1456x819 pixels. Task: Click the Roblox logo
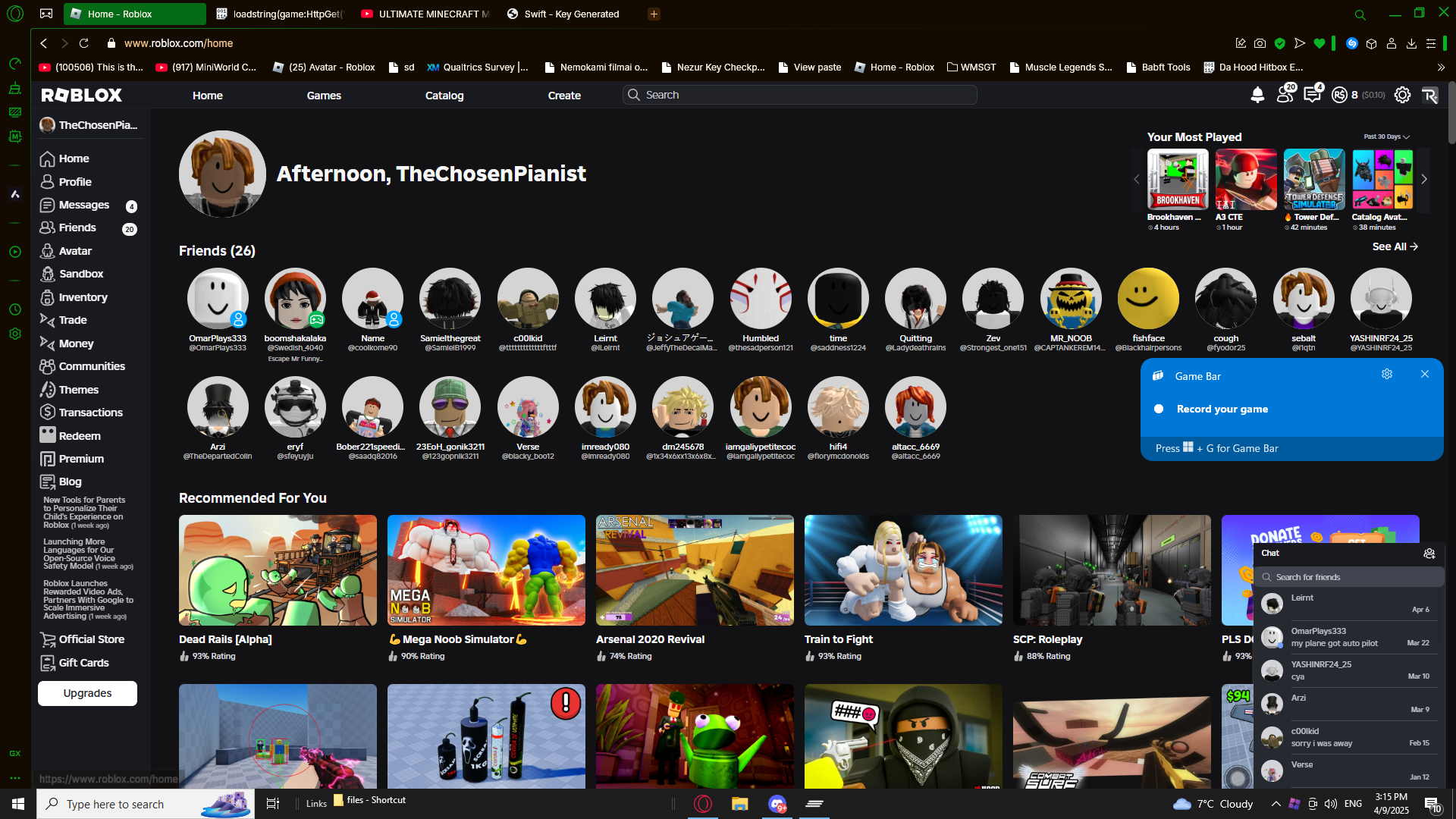(x=82, y=95)
